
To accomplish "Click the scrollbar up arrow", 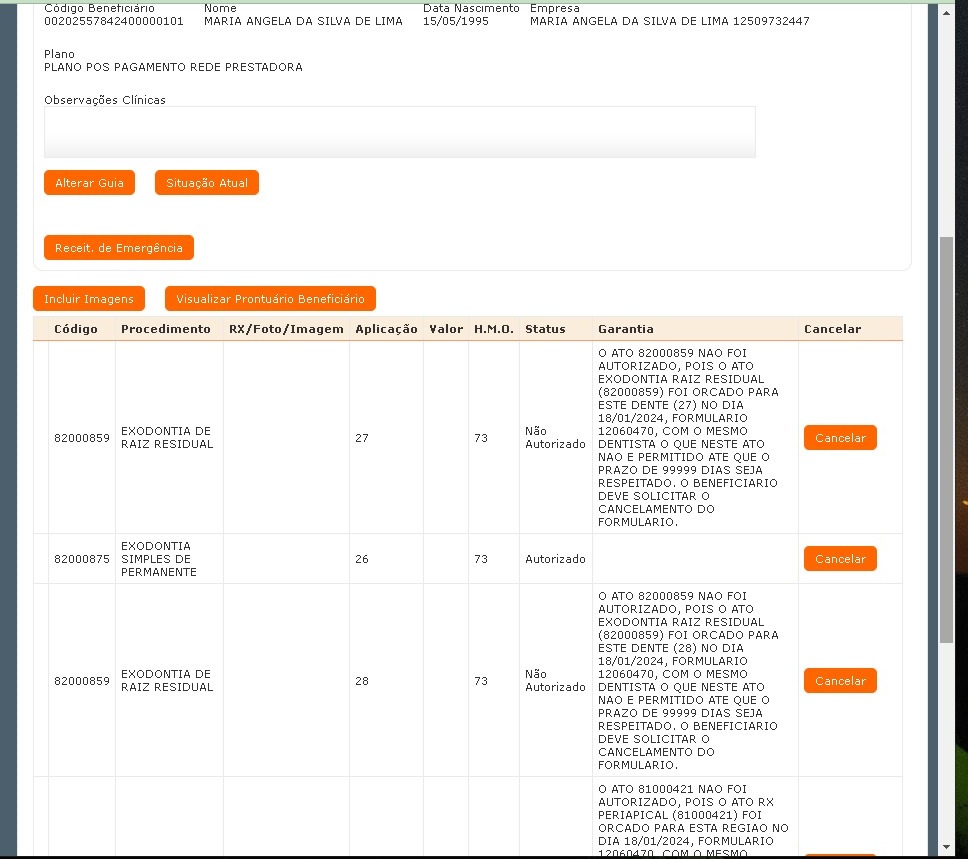I will tap(947, 9).
